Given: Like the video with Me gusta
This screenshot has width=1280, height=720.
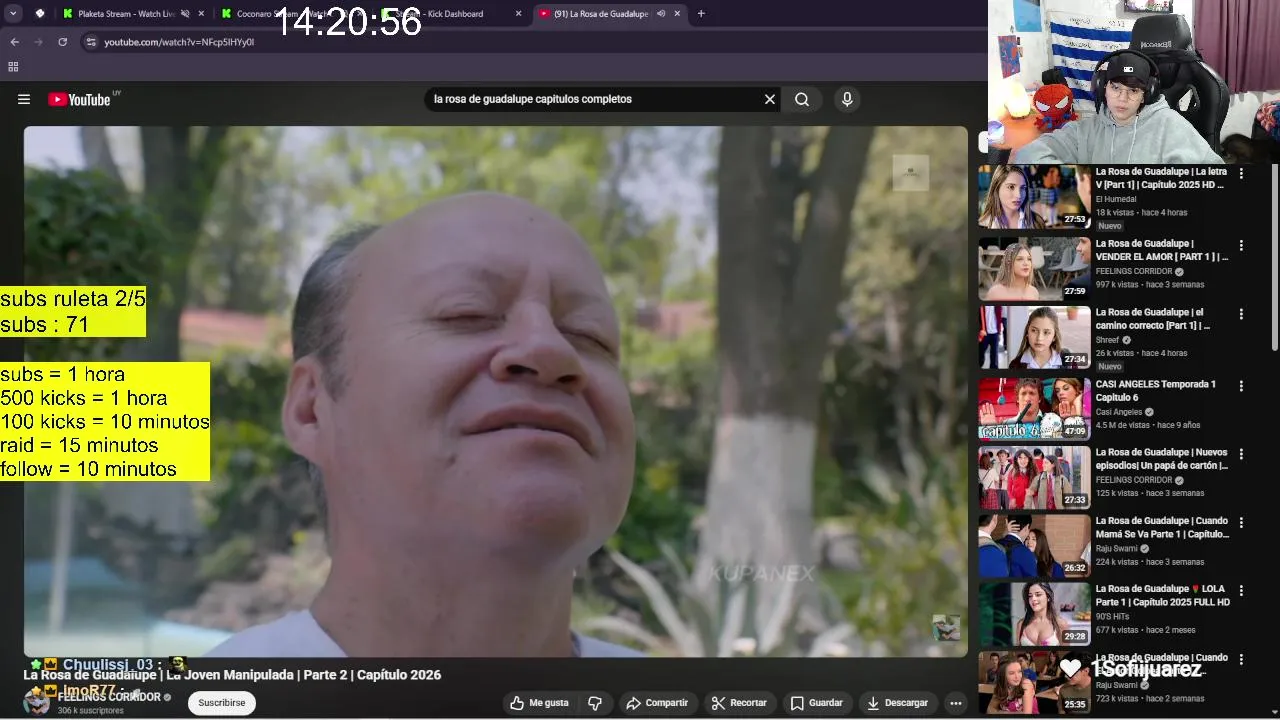Looking at the screenshot, I should [x=539, y=703].
